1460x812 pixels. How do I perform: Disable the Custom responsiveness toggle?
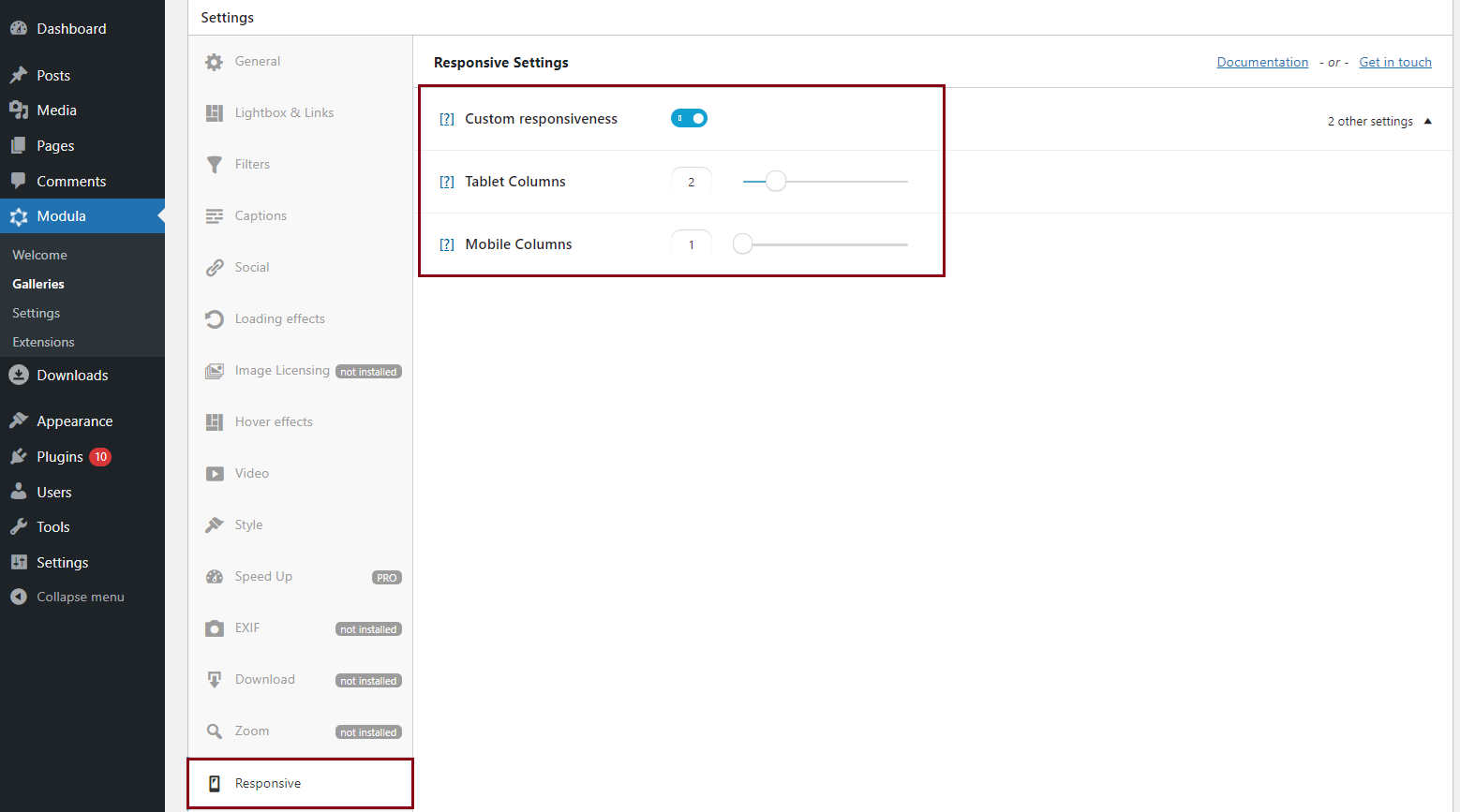[689, 118]
